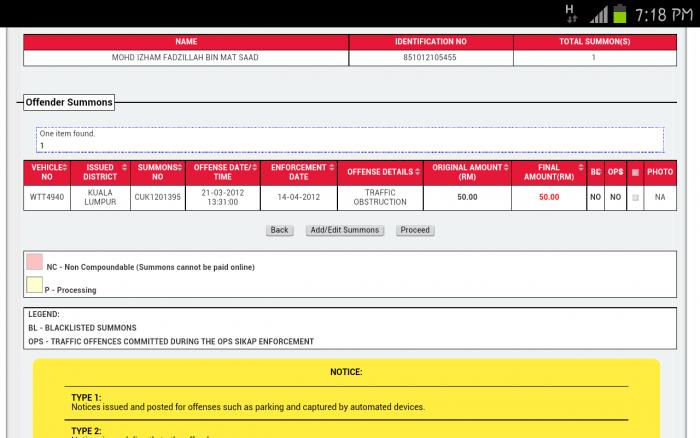Tap the signal strength icon
Viewport: 700px width, 438px height.
[599, 15]
